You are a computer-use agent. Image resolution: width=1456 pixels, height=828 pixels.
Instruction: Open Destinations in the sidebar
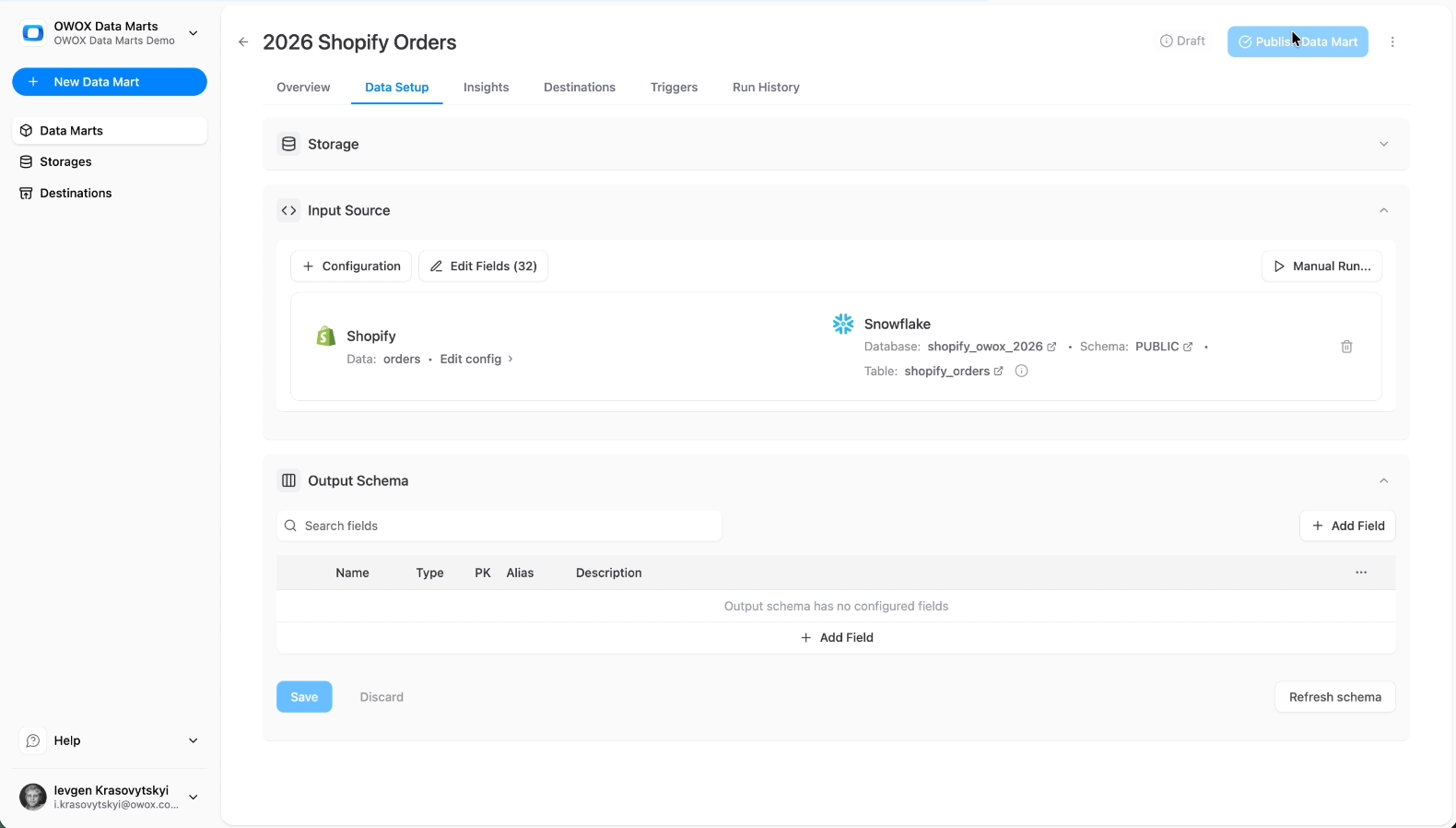pos(110,193)
